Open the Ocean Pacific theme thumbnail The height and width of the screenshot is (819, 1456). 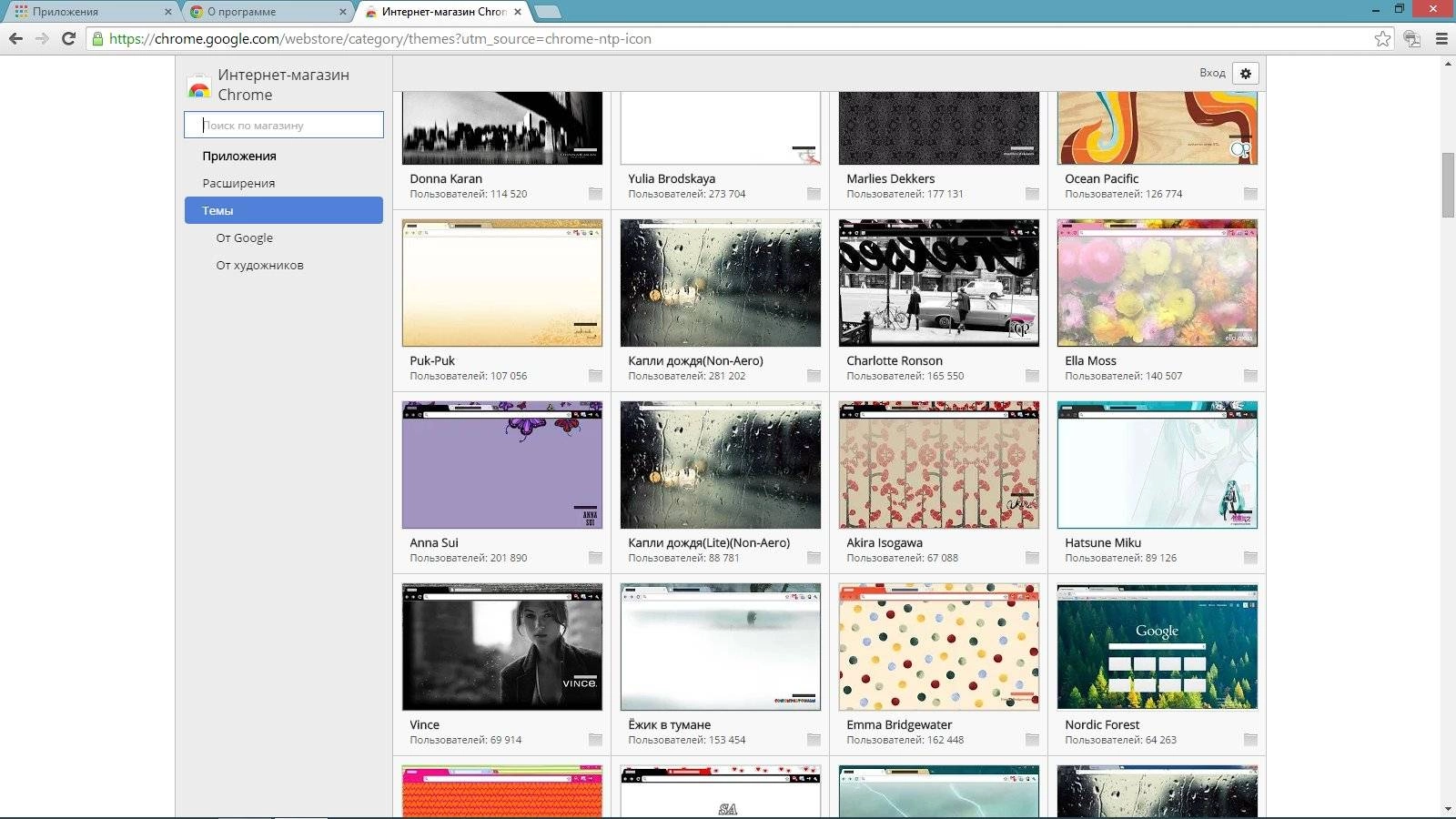tap(1158, 127)
